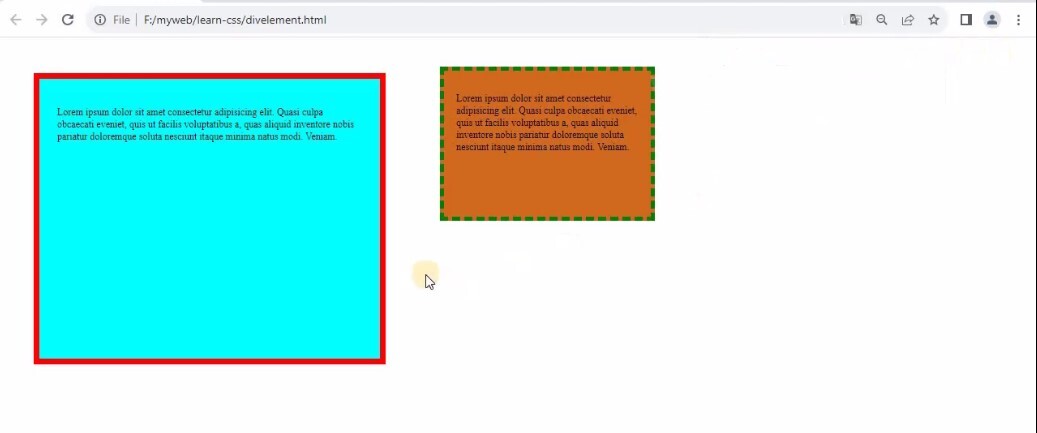Screen dimensions: 1037x433
Task: Open Chrome's three-dot menu
Action: [x=1018, y=20]
